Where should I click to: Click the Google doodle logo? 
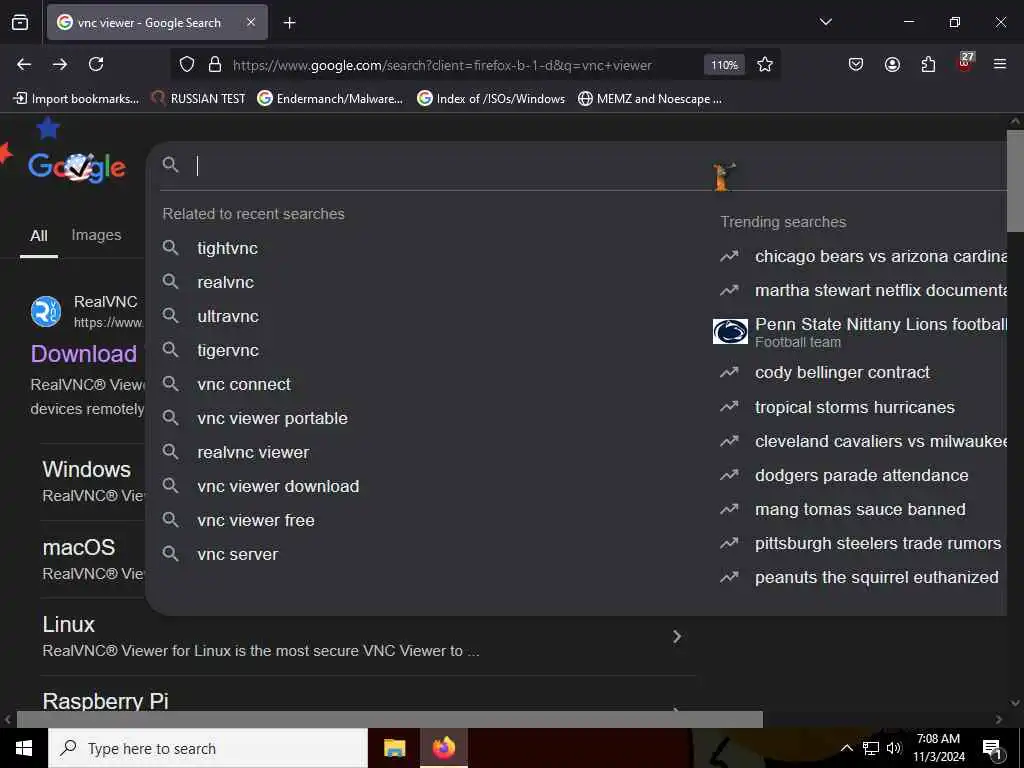coord(77,167)
